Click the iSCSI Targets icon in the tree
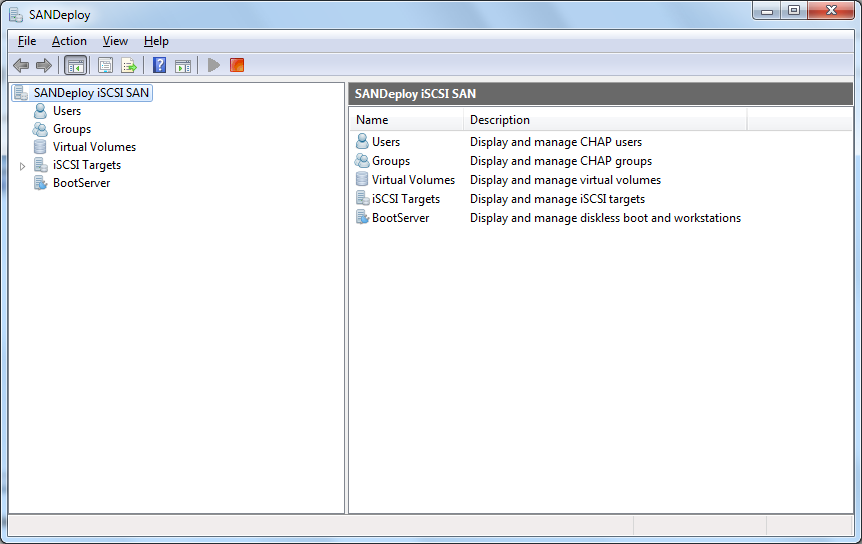 point(41,165)
